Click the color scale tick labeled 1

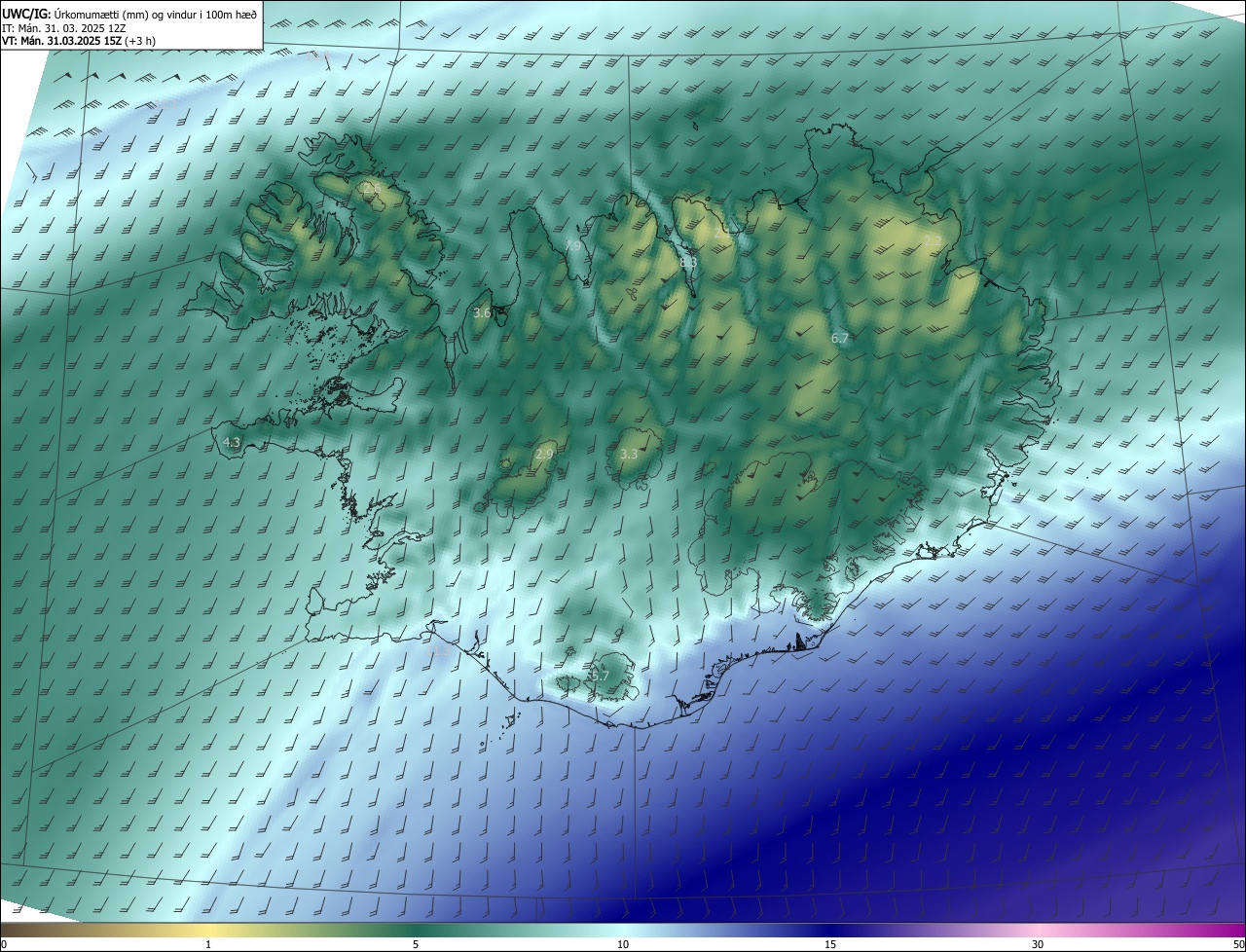[x=208, y=944]
